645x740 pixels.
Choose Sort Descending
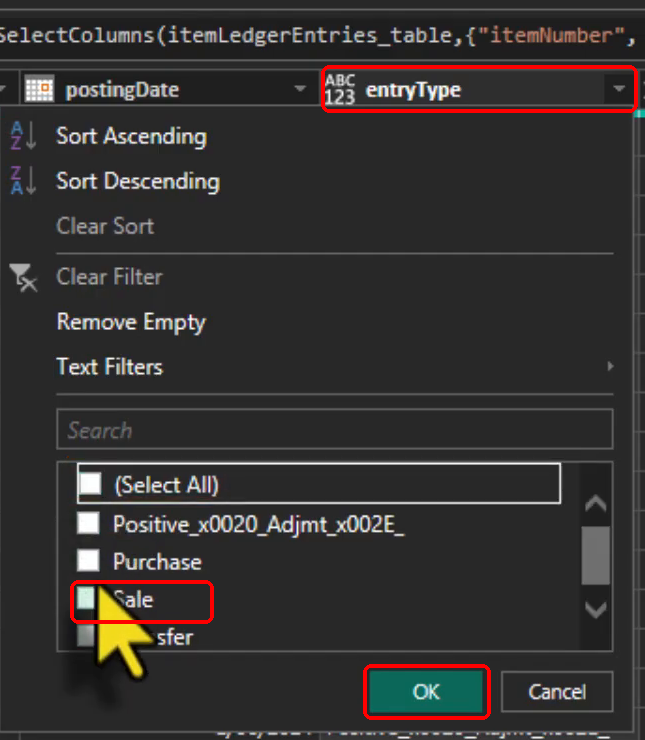click(x=138, y=181)
